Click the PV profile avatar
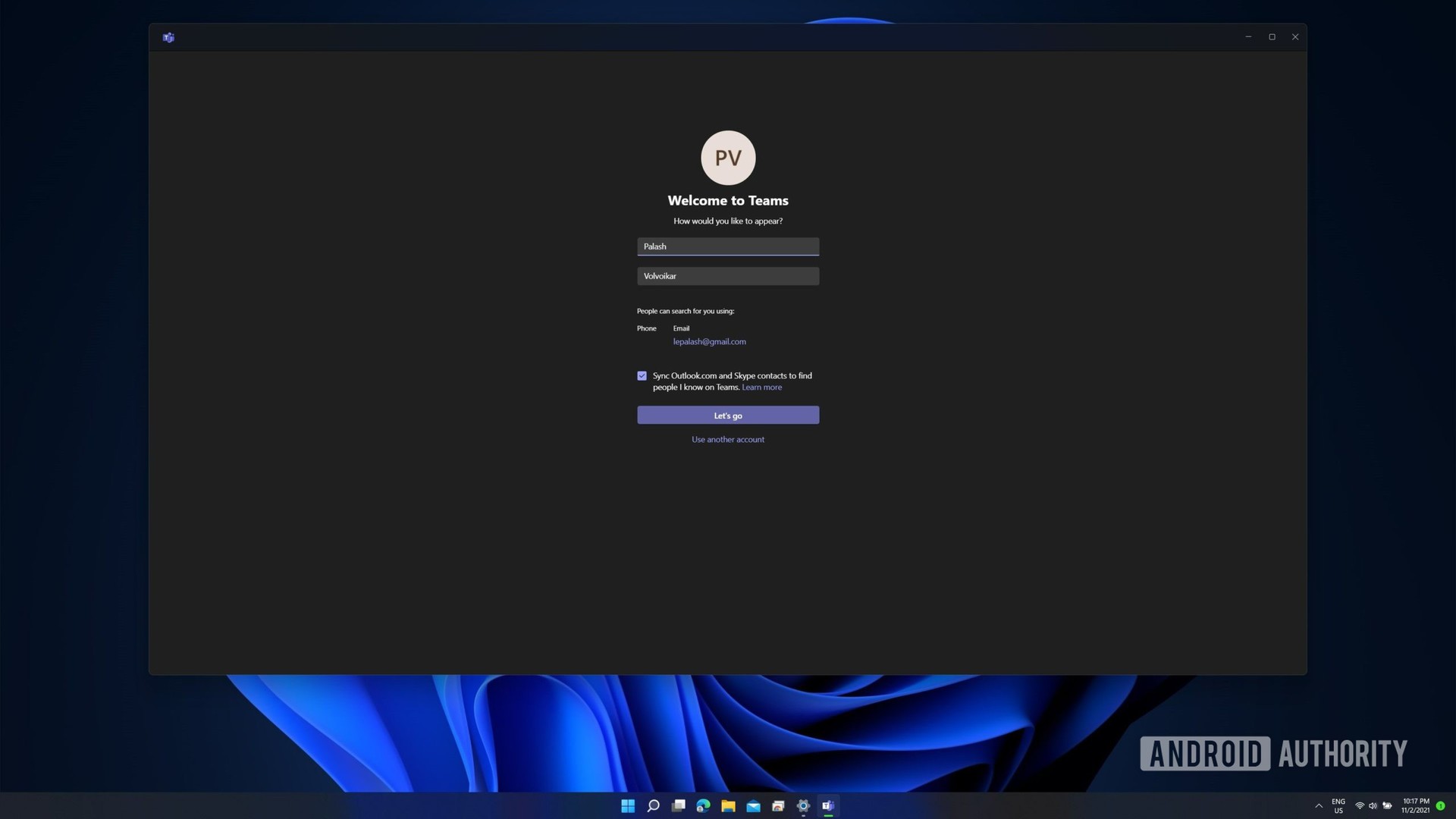 coord(728,158)
